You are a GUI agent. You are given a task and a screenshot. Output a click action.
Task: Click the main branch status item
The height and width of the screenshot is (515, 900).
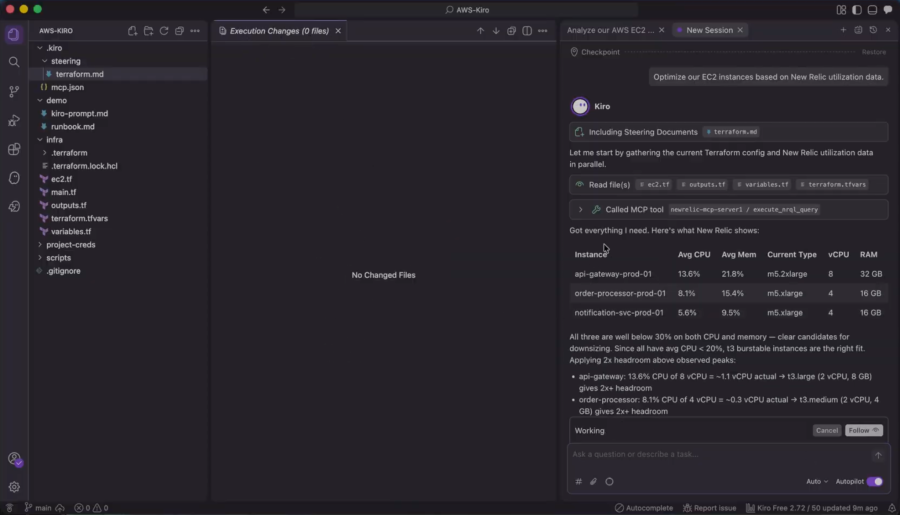(38, 508)
